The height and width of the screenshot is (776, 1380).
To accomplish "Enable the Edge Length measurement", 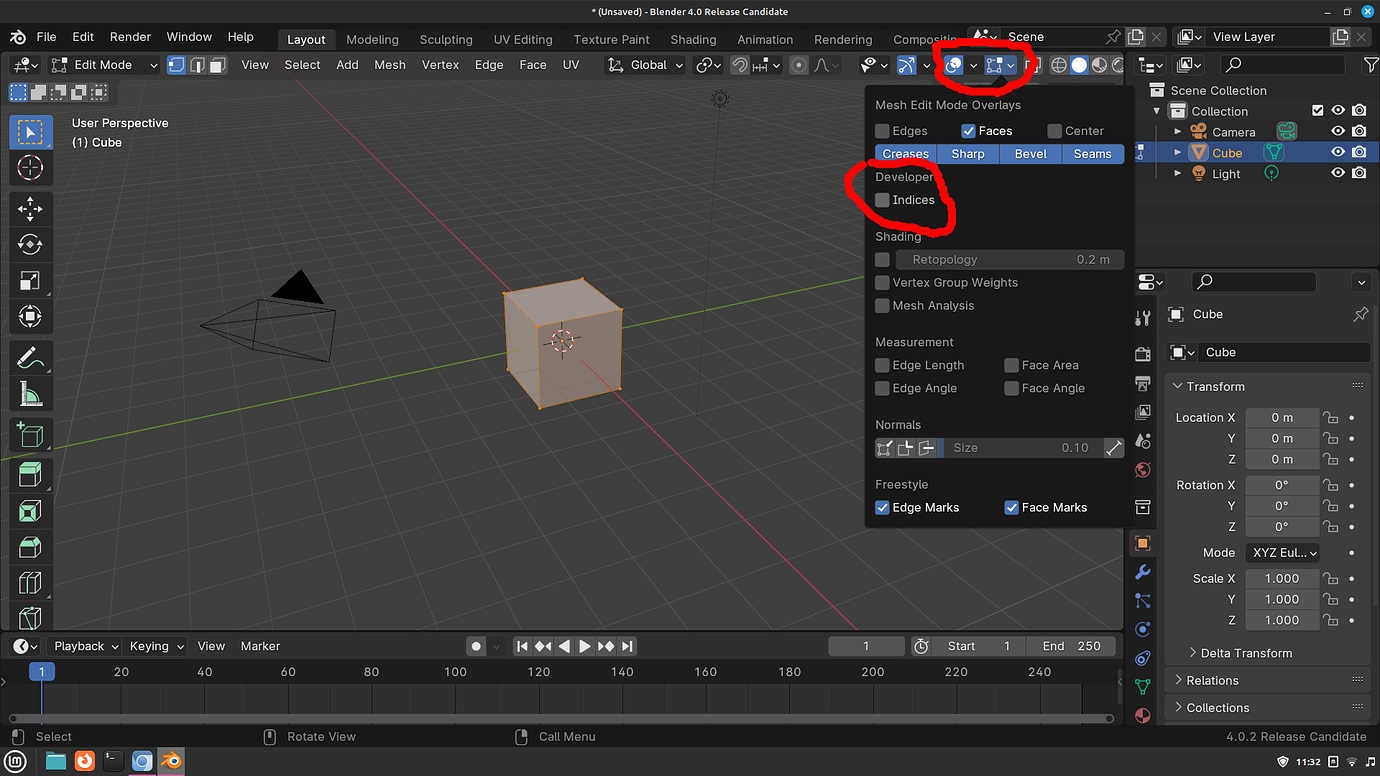I will pyautogui.click(x=882, y=365).
